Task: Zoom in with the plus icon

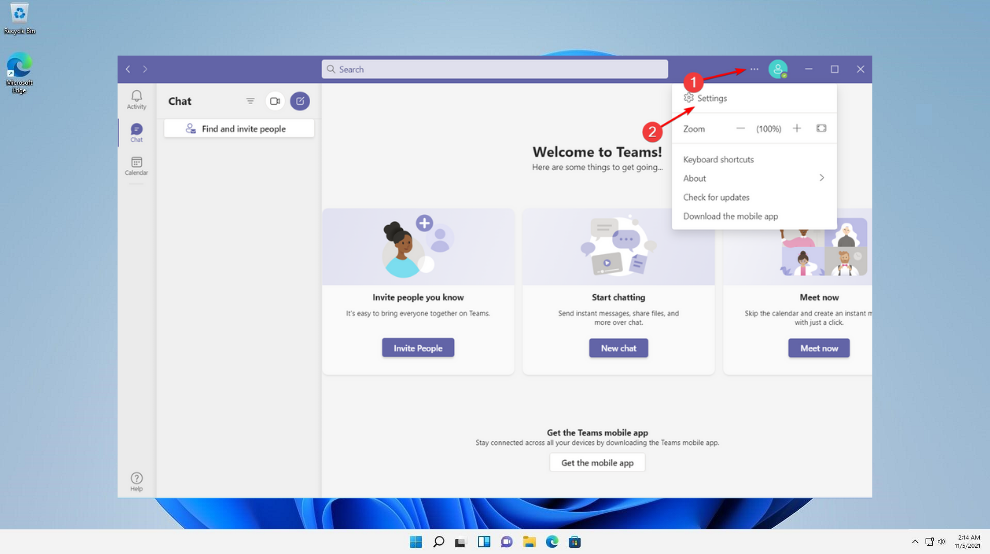Action: tap(797, 128)
